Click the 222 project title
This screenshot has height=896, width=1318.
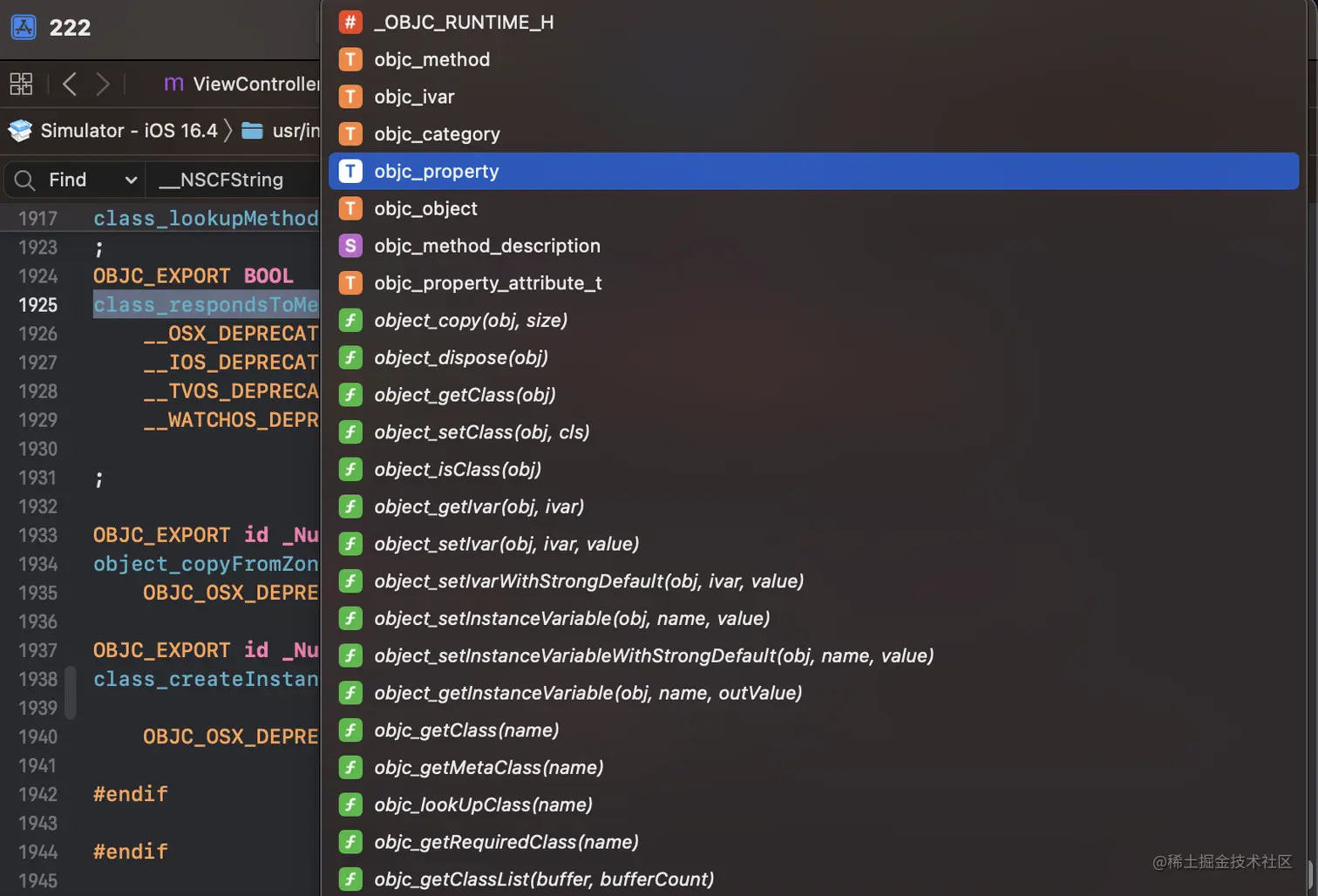coord(70,27)
